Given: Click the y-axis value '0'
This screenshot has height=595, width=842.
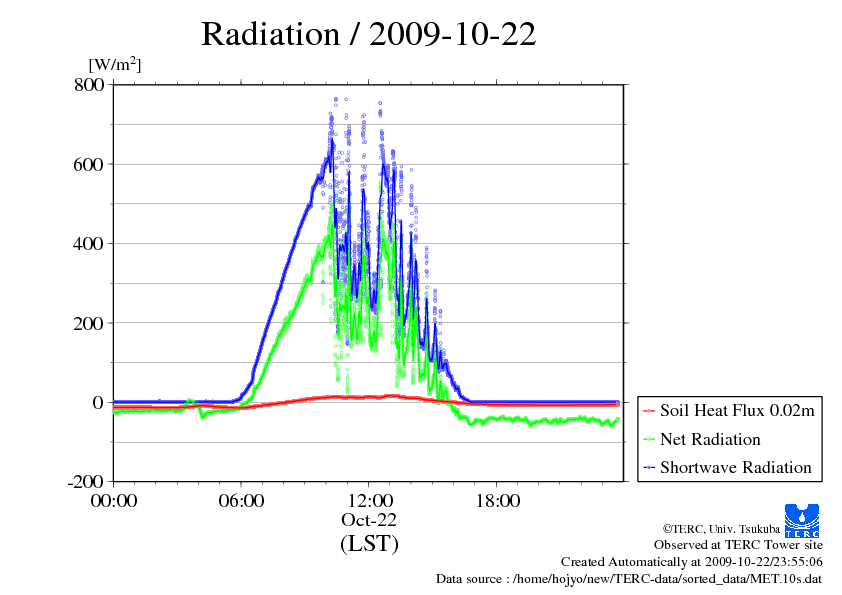Looking at the screenshot, I should (98, 403).
